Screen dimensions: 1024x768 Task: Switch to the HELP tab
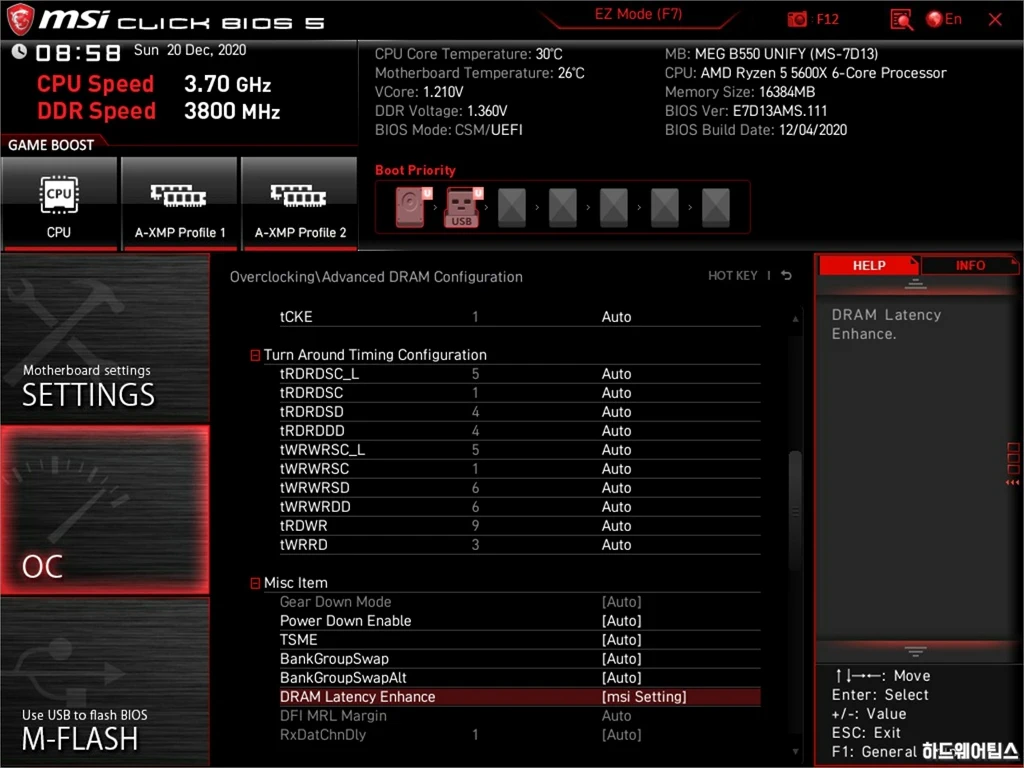click(869, 265)
